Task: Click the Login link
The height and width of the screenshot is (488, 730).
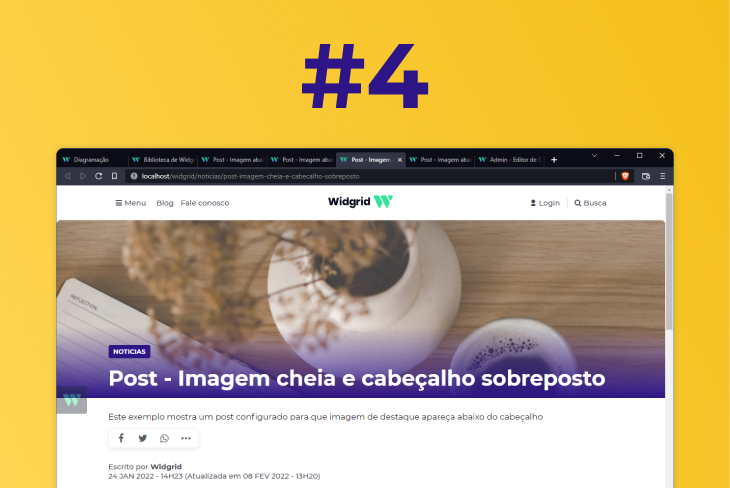Action: (x=545, y=203)
